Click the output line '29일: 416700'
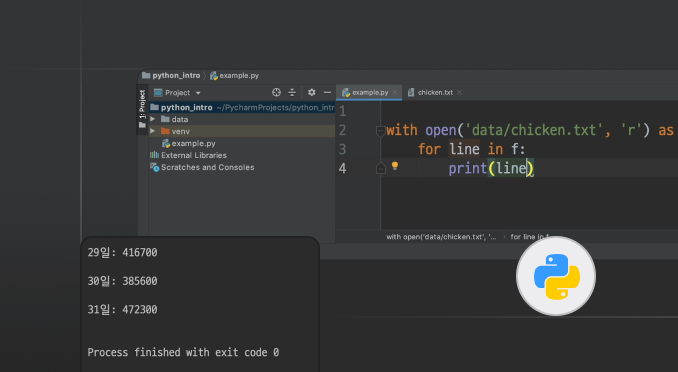 (x=122, y=253)
